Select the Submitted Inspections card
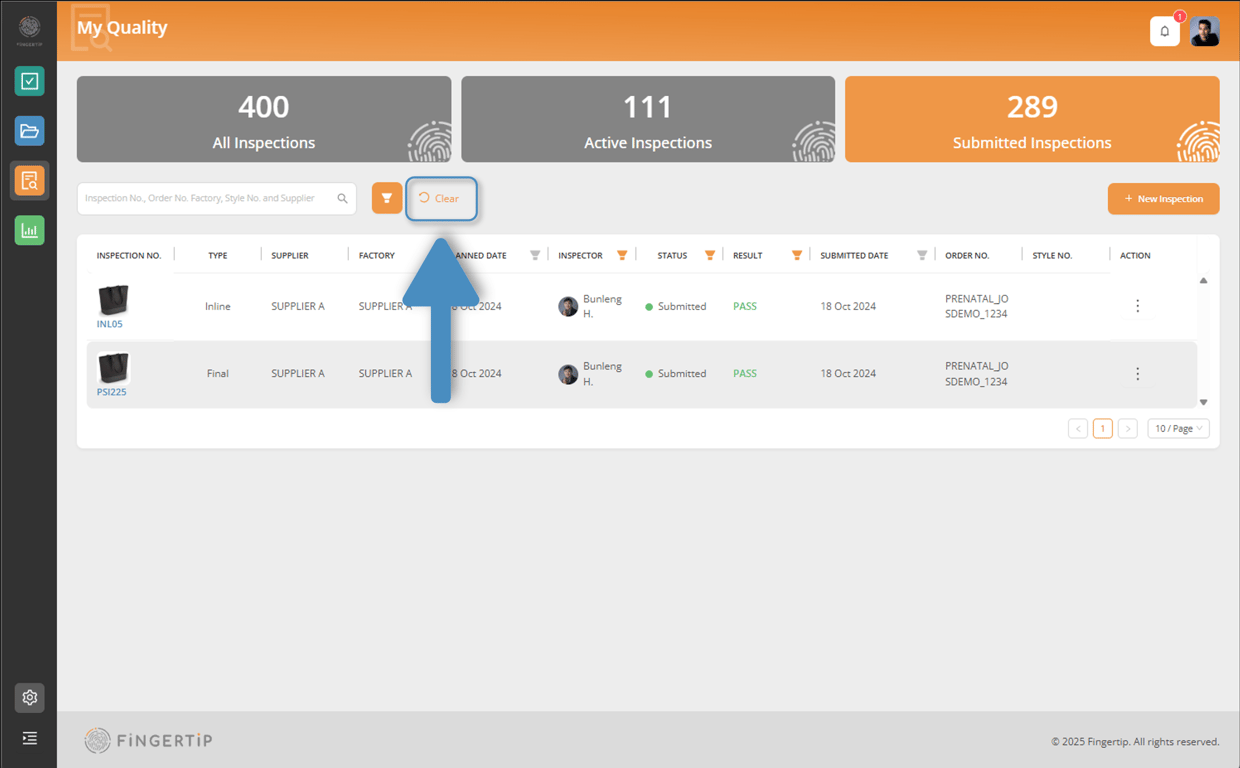 (1032, 119)
